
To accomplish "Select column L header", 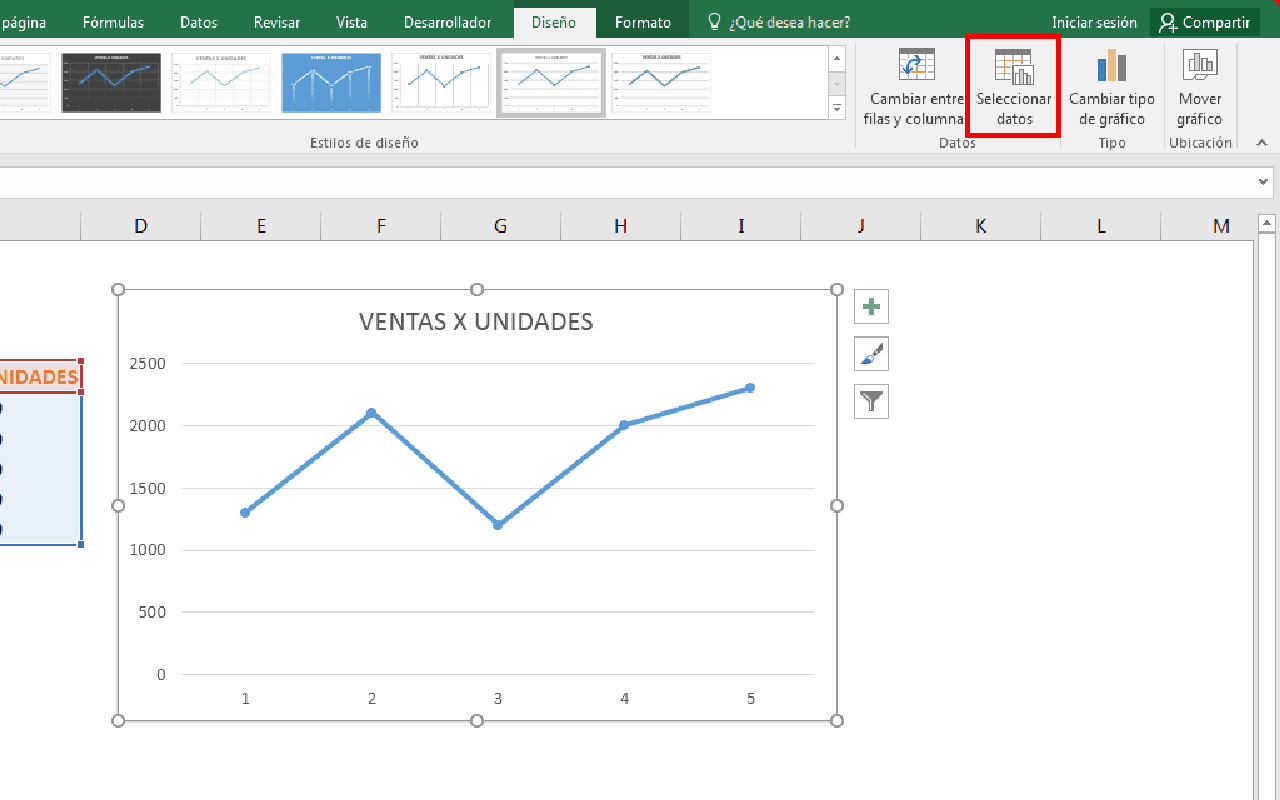I will [1101, 227].
